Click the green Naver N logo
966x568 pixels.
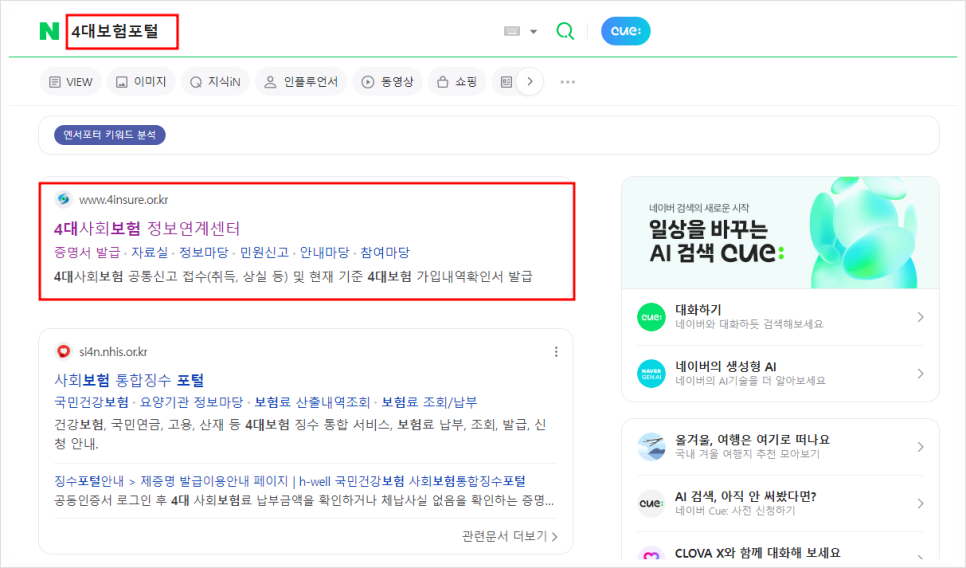(x=49, y=31)
